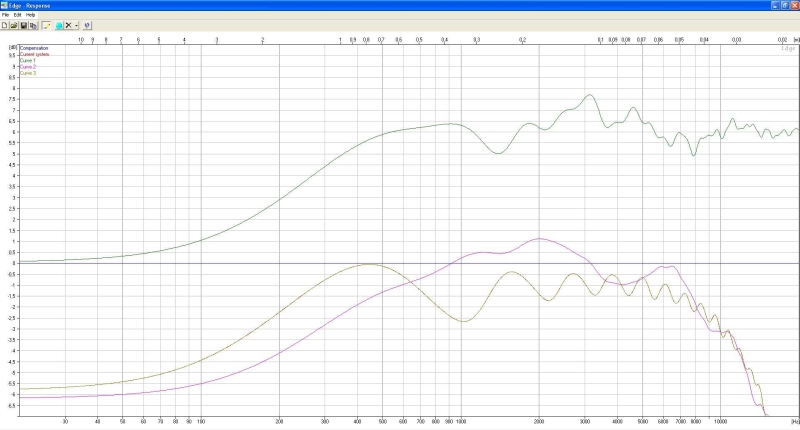Expand the dropdown arrow beside the X icon
The width and height of the screenshot is (800, 430).
pos(76,25)
